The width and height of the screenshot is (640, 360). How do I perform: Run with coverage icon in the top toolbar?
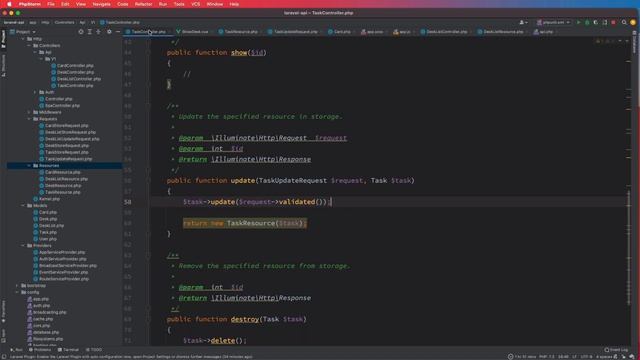point(596,22)
